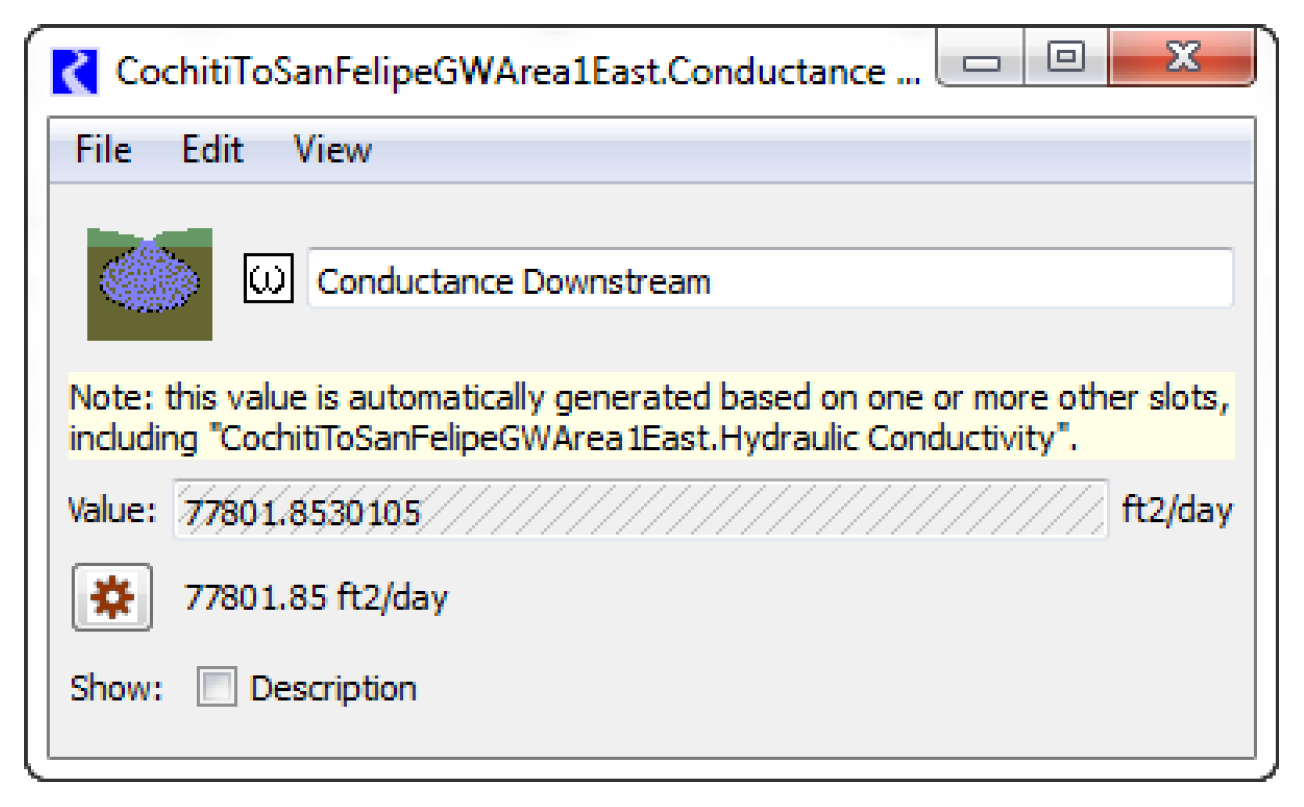
Task: Close the slot window with X
Action: coord(1181,60)
